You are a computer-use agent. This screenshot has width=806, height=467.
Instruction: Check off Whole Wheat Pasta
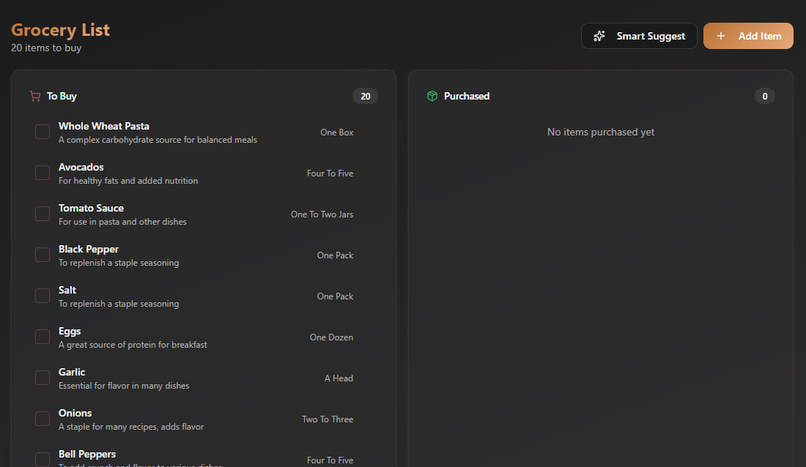(42, 132)
